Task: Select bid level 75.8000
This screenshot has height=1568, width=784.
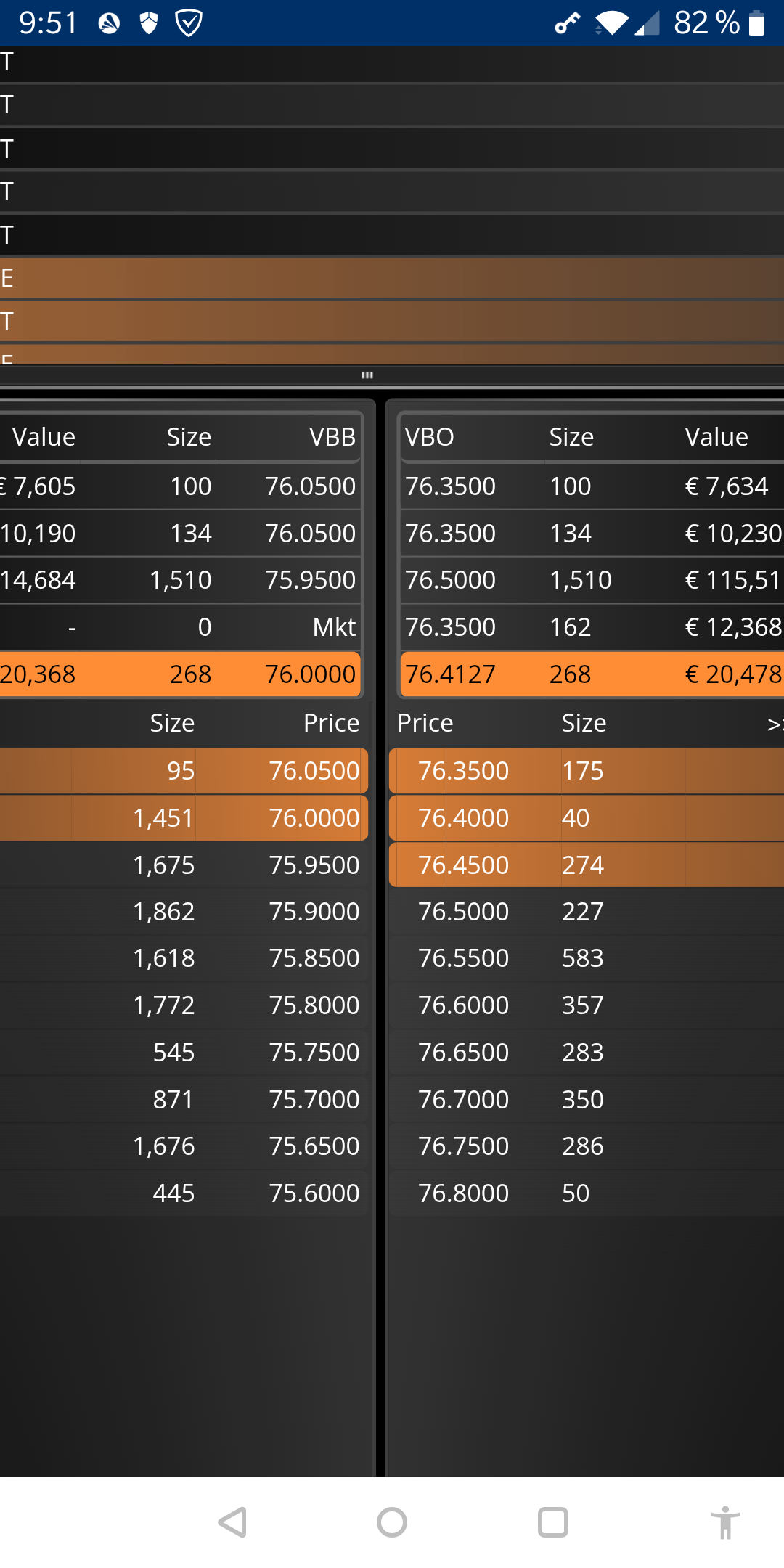Action: coord(184,1005)
